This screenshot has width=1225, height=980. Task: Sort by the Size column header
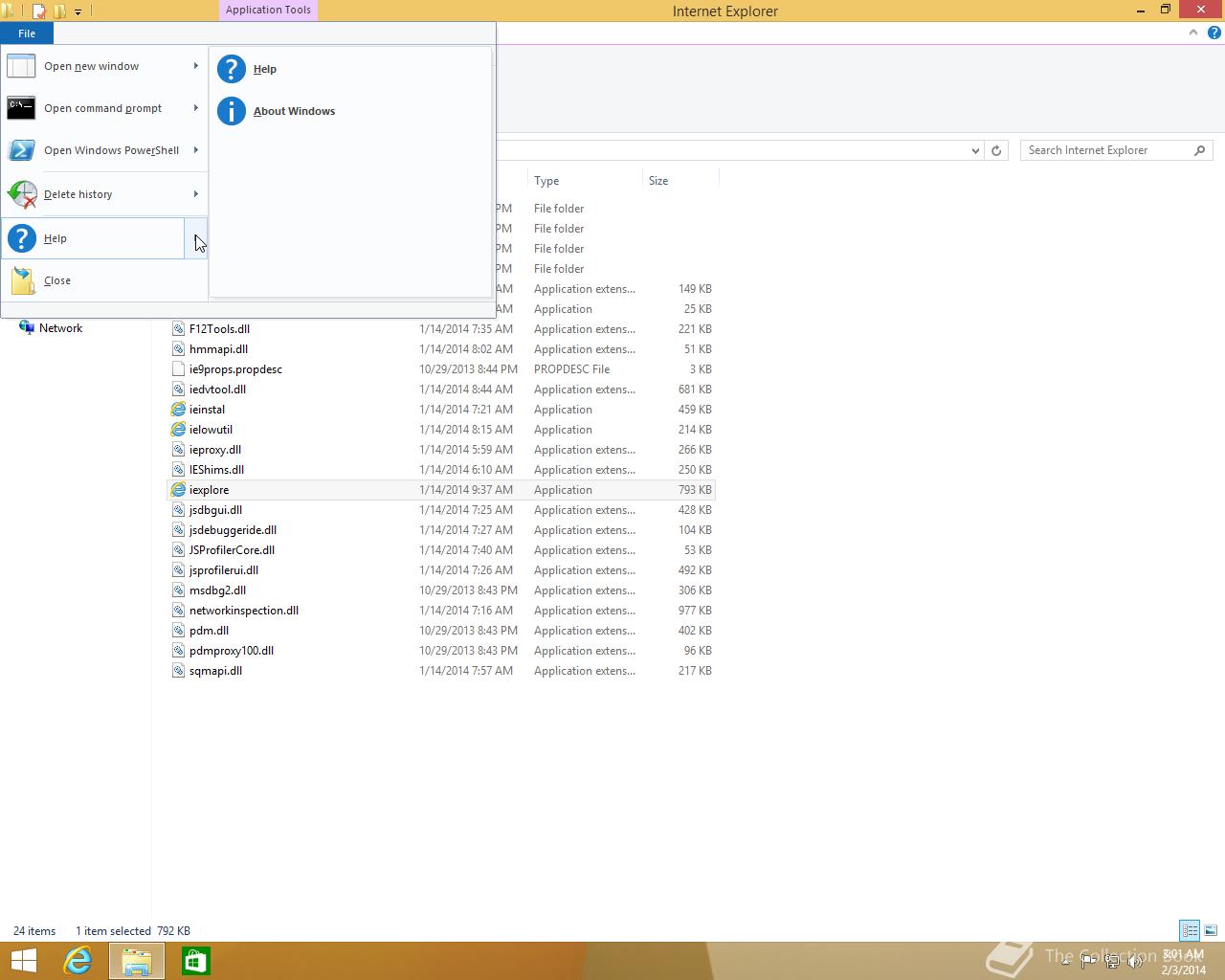(x=680, y=180)
